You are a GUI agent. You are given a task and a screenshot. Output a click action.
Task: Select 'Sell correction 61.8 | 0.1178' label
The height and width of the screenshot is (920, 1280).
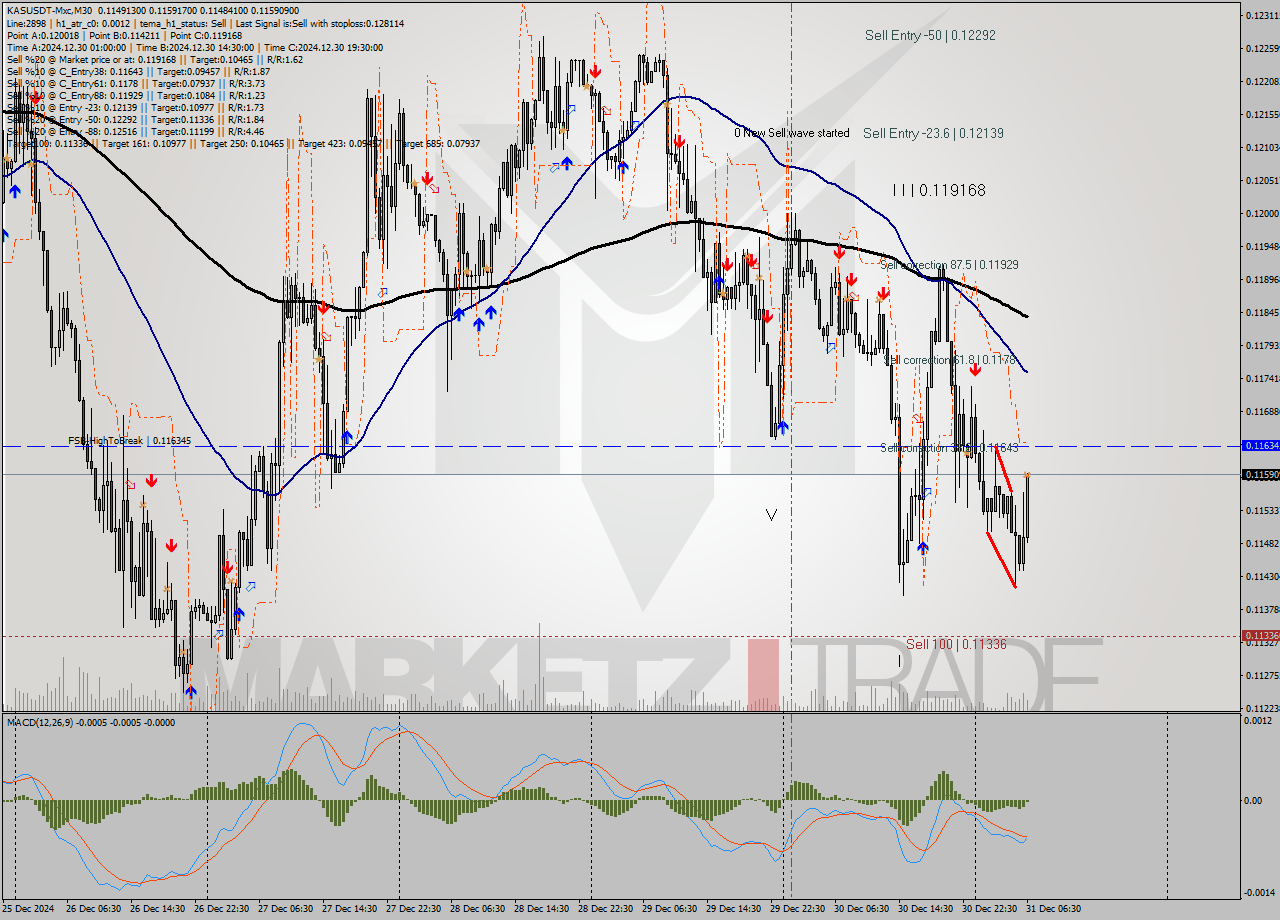point(950,359)
